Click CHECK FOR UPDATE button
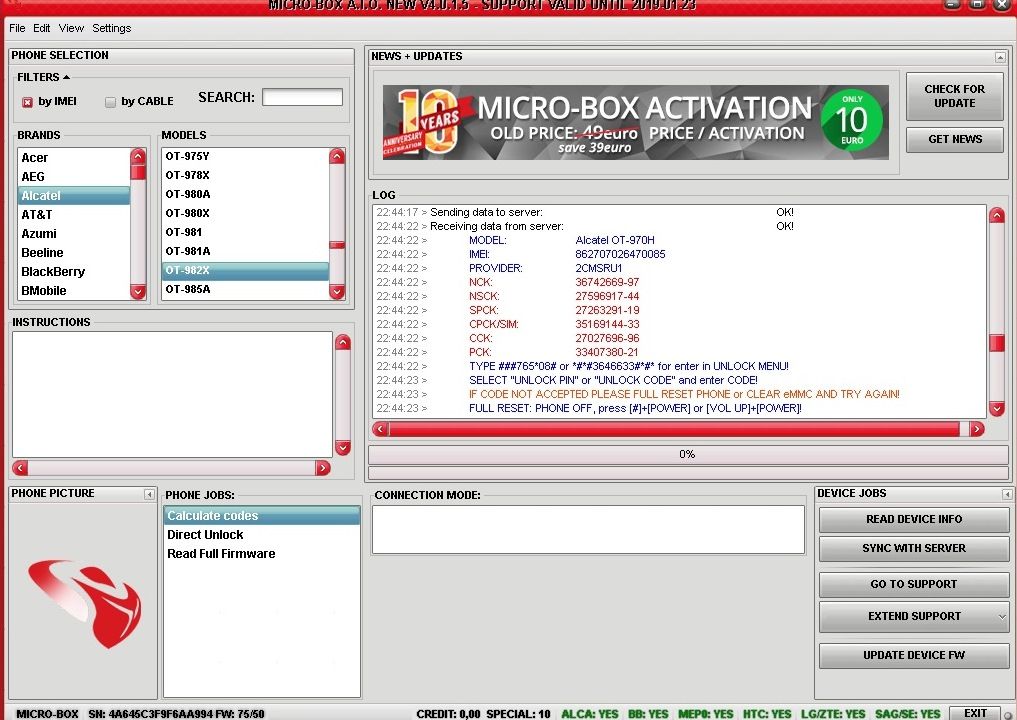This screenshot has width=1017, height=720. (955, 96)
